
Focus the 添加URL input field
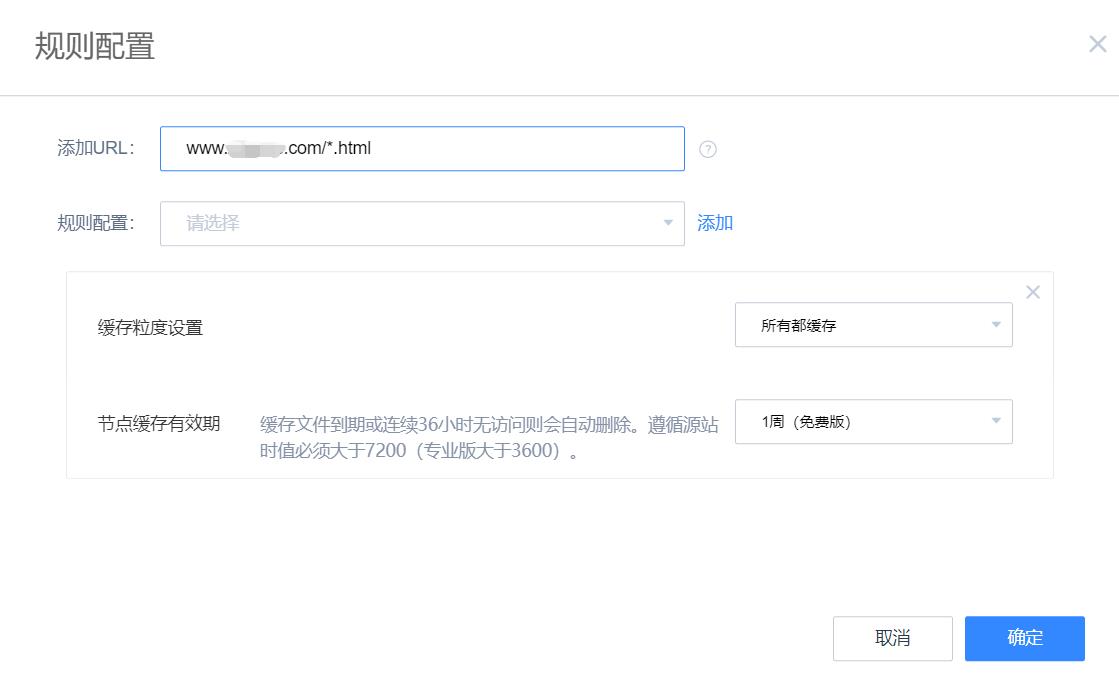(x=500, y=149)
